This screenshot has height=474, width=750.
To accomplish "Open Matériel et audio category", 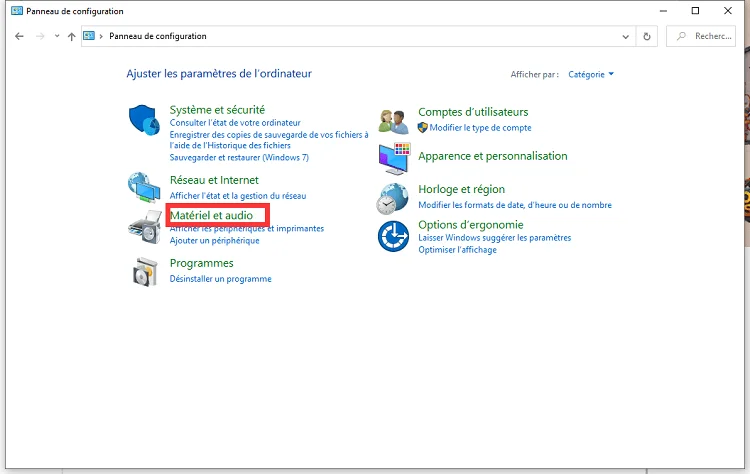I will coord(211,216).
